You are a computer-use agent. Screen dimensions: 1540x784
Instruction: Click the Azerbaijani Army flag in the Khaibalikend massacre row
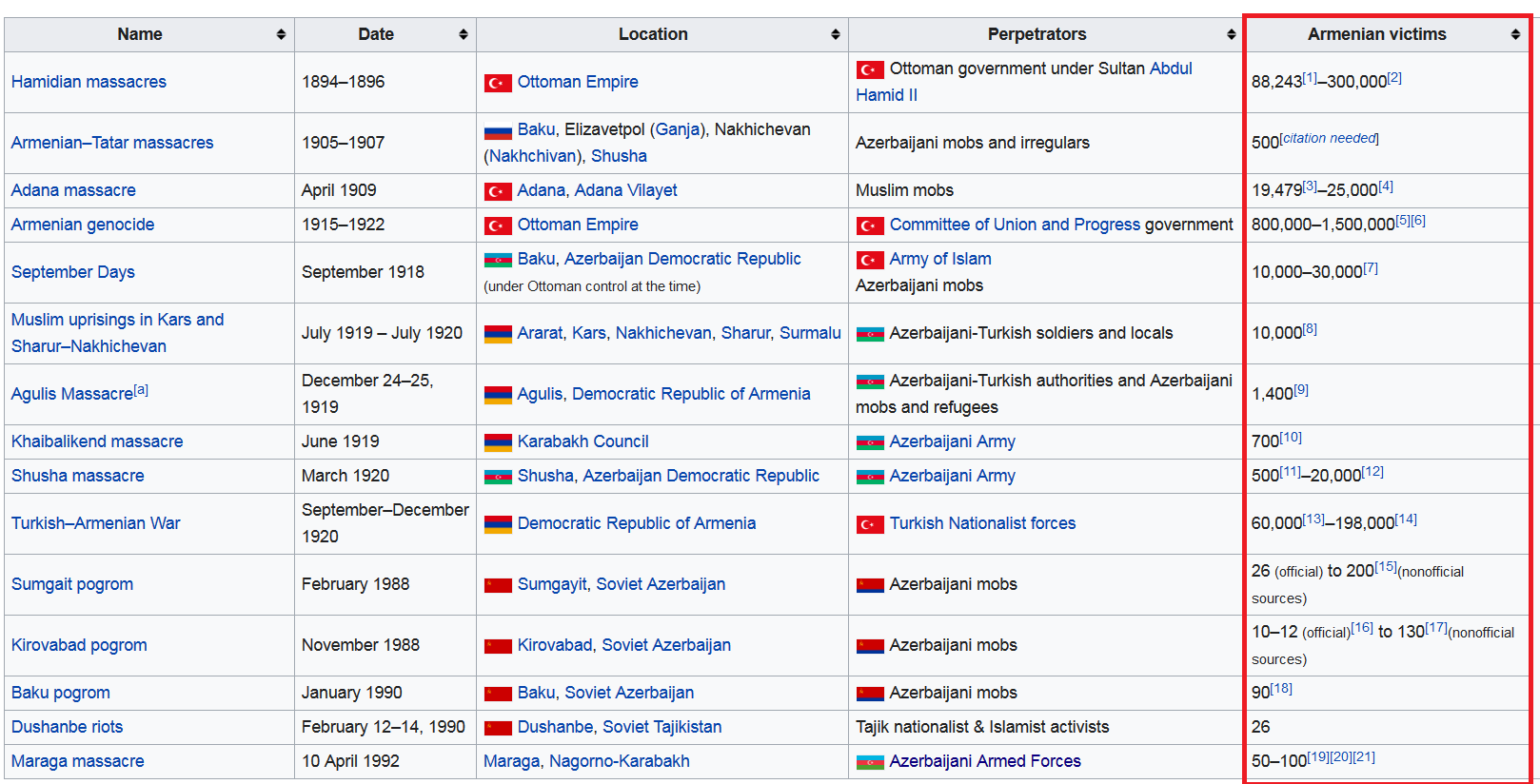(x=870, y=442)
